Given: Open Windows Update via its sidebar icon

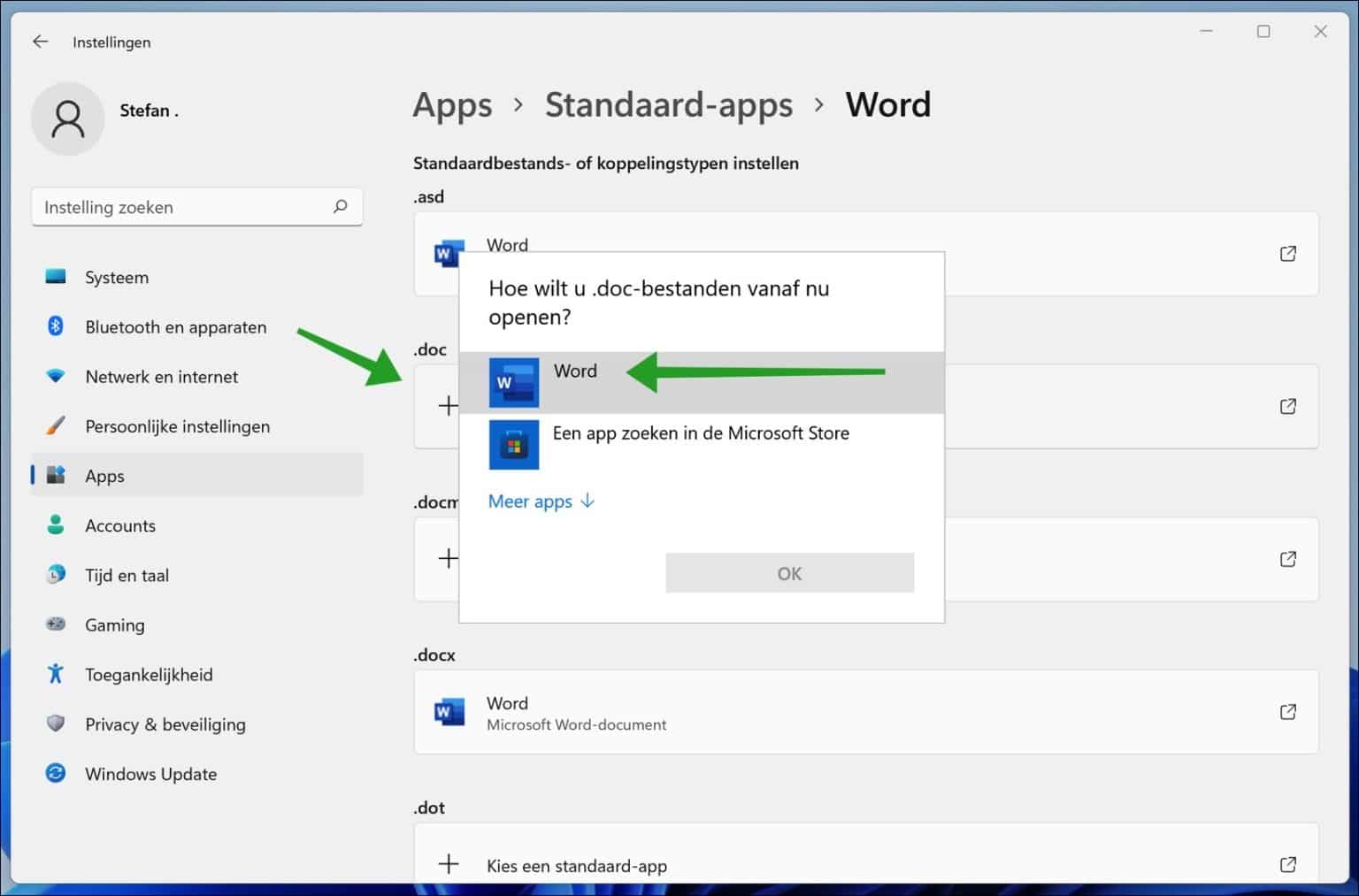Looking at the screenshot, I should (55, 773).
